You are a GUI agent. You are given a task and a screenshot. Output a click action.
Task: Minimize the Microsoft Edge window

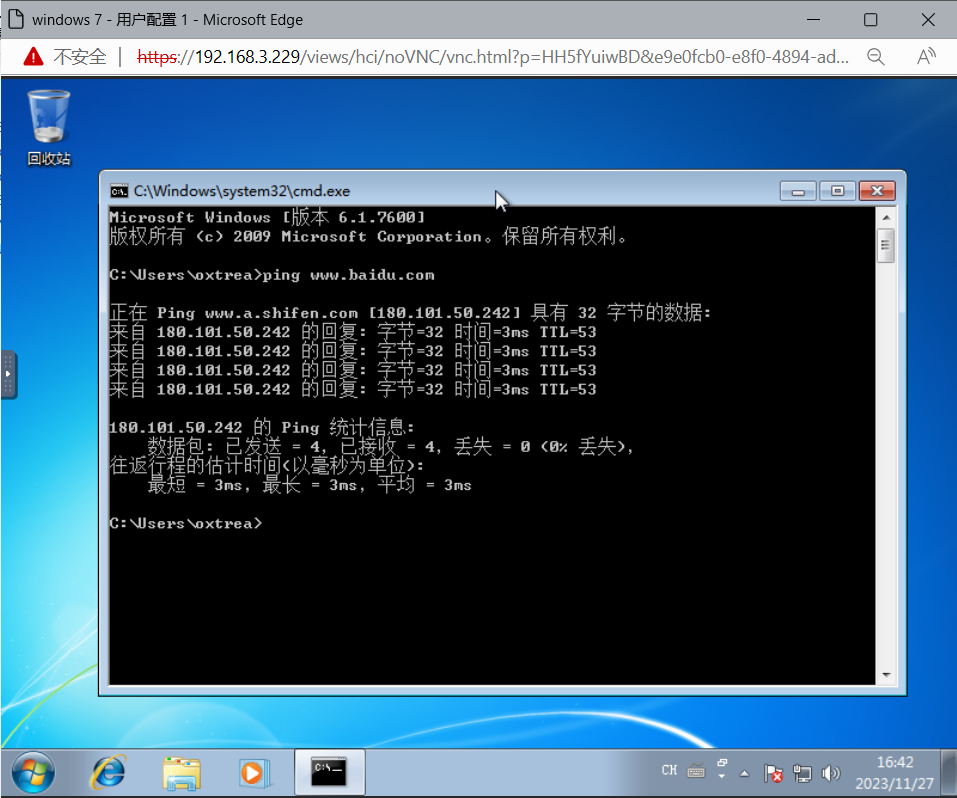pyautogui.click(x=814, y=20)
